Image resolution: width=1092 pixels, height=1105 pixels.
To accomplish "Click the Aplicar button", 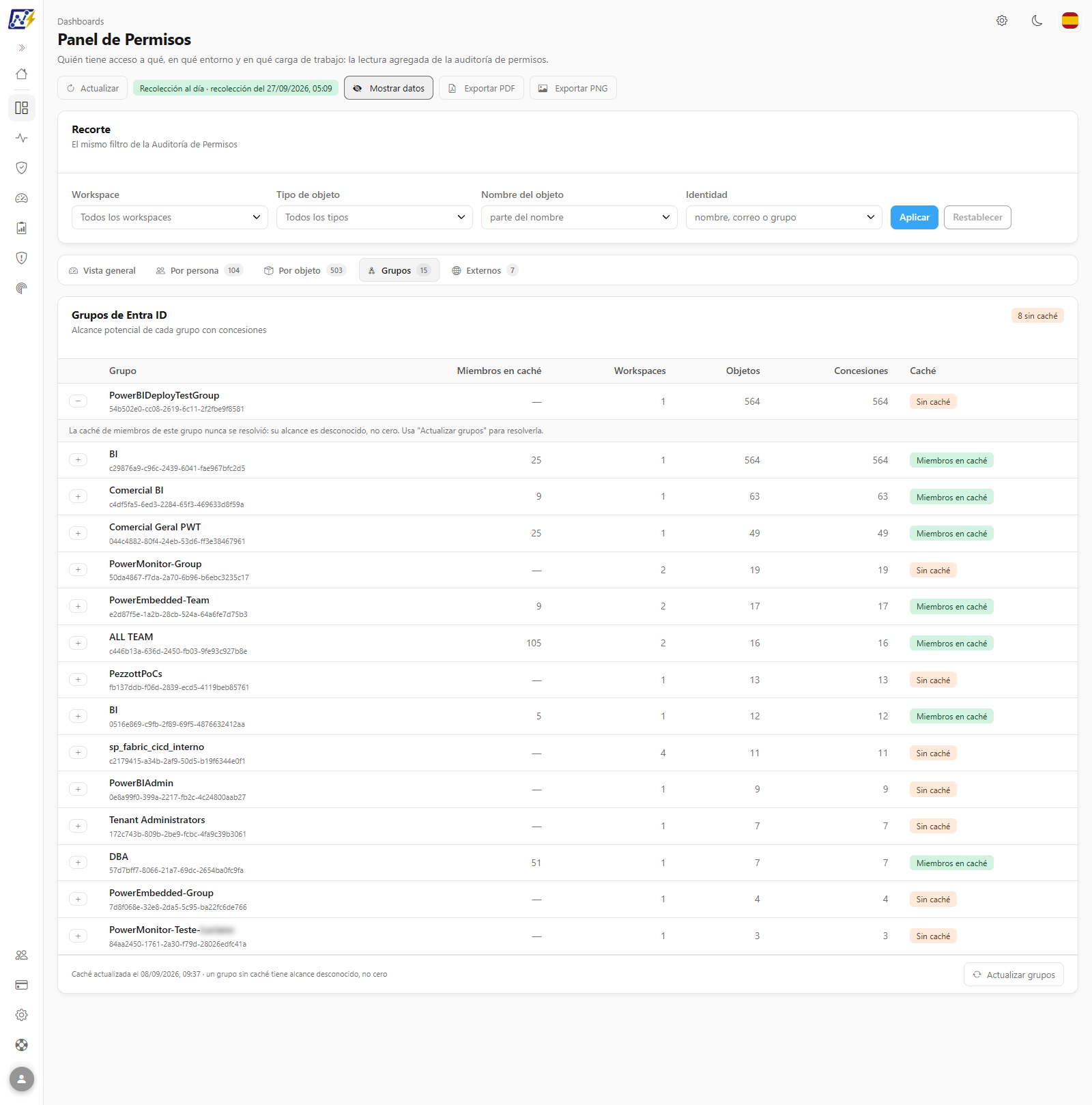I will click(915, 217).
